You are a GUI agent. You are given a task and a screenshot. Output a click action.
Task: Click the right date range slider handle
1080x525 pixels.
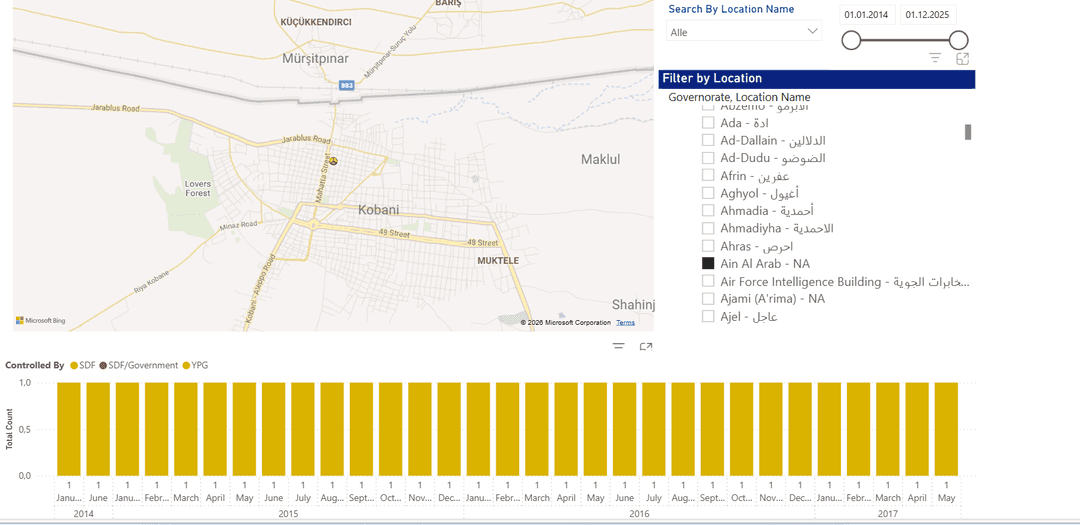pos(958,40)
